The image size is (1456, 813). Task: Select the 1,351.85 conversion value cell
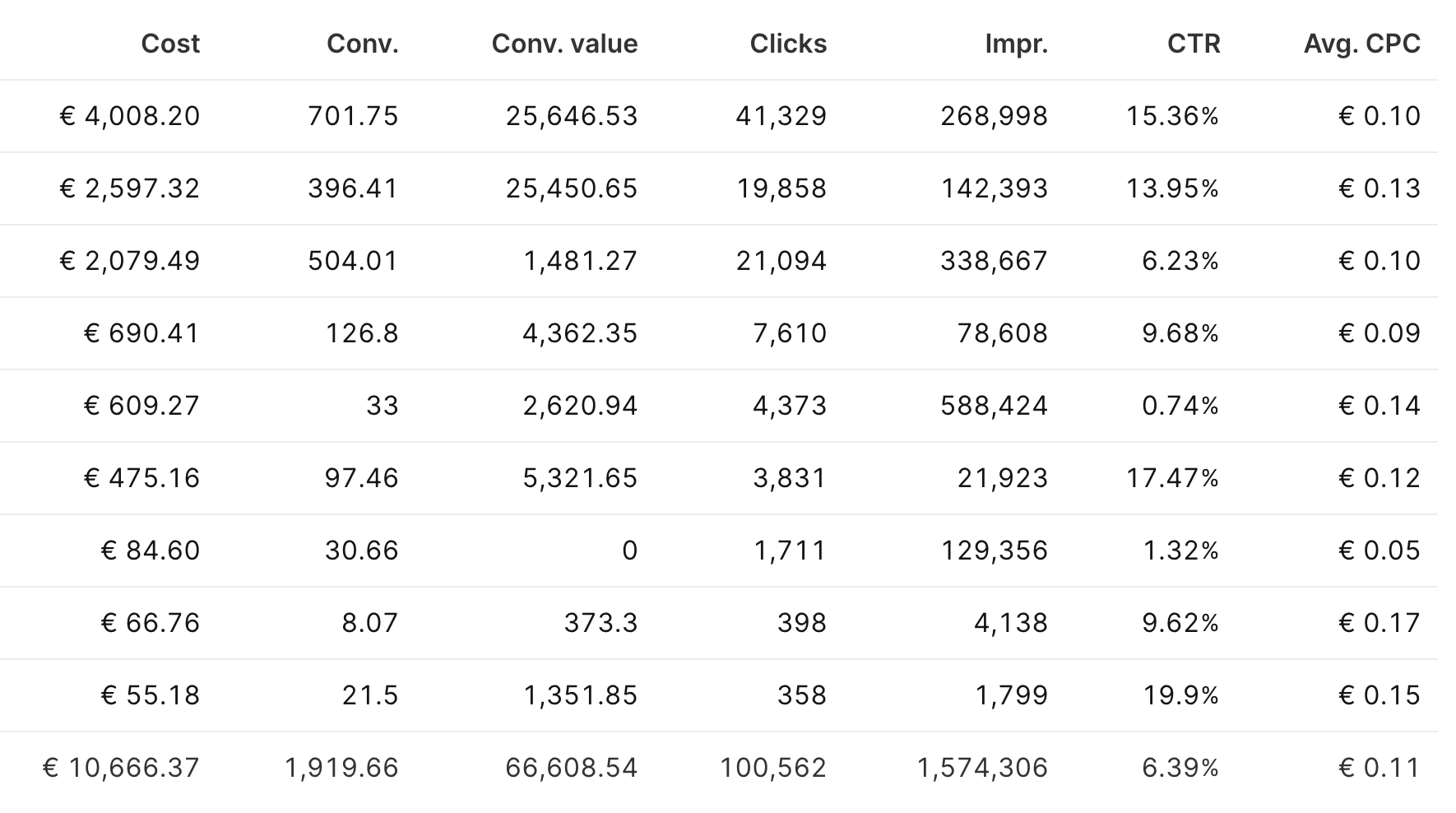pyautogui.click(x=581, y=695)
